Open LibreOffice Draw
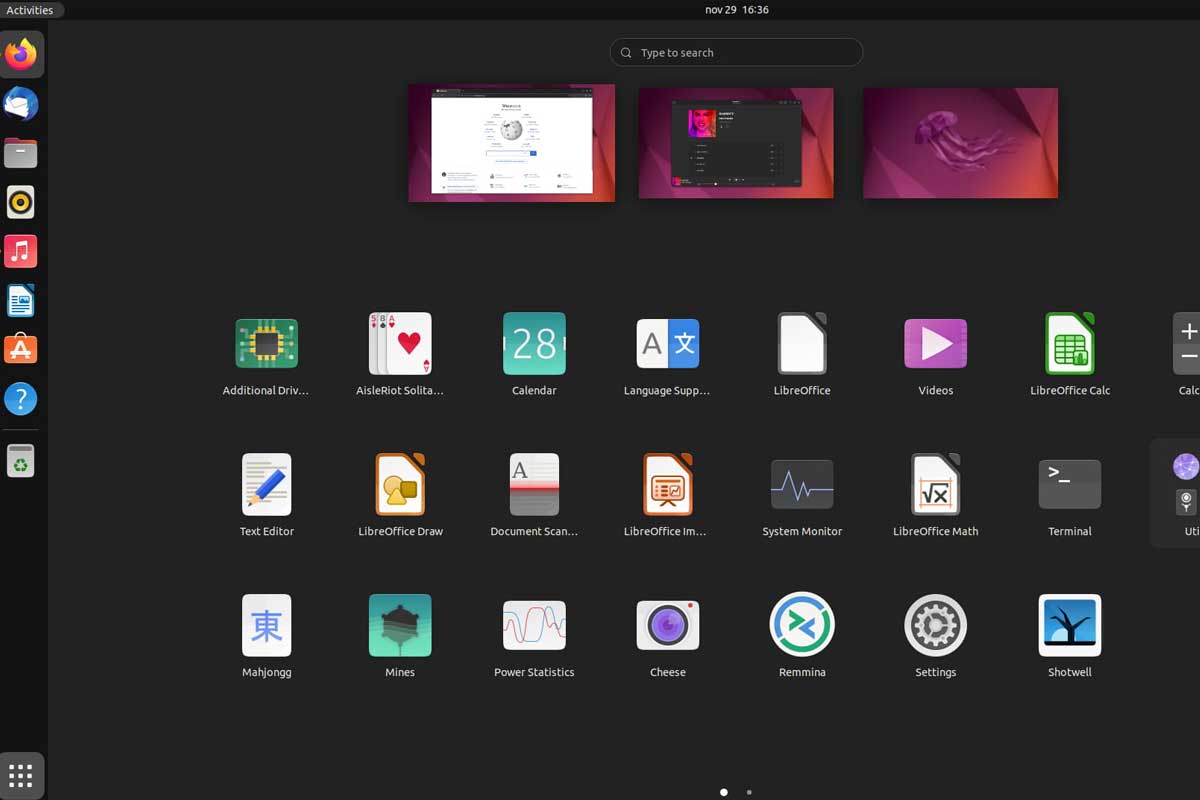Image resolution: width=1200 pixels, height=800 pixels. 400,484
